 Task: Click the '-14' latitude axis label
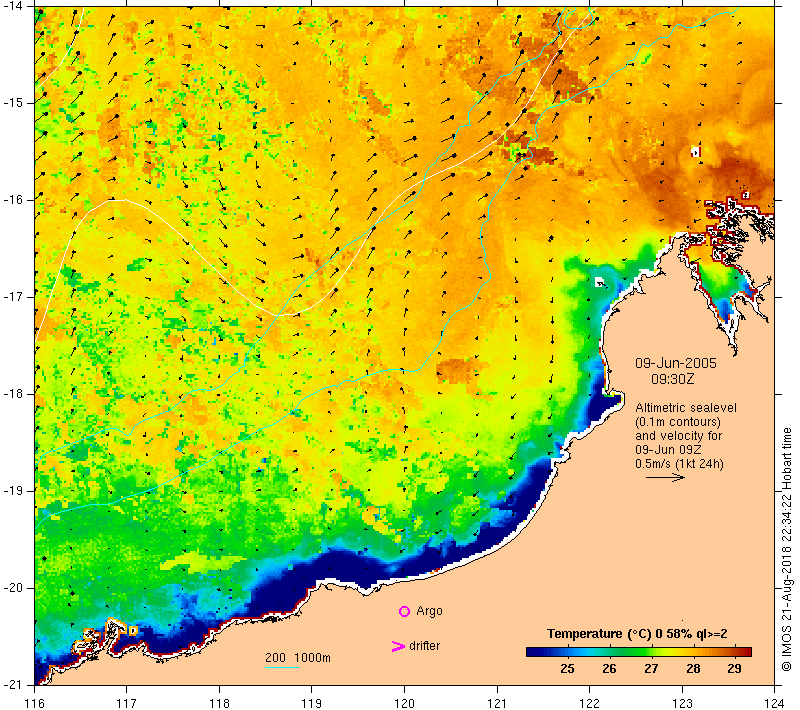click(12, 6)
